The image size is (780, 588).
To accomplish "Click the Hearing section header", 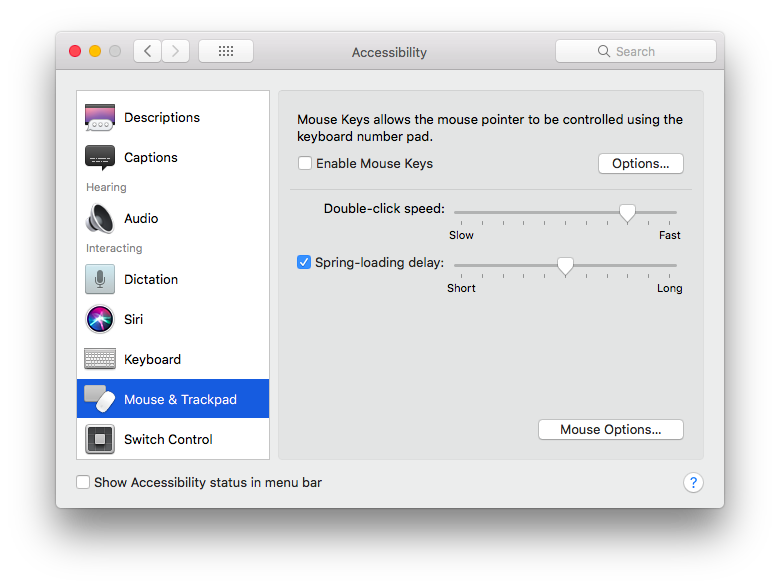I will [106, 187].
